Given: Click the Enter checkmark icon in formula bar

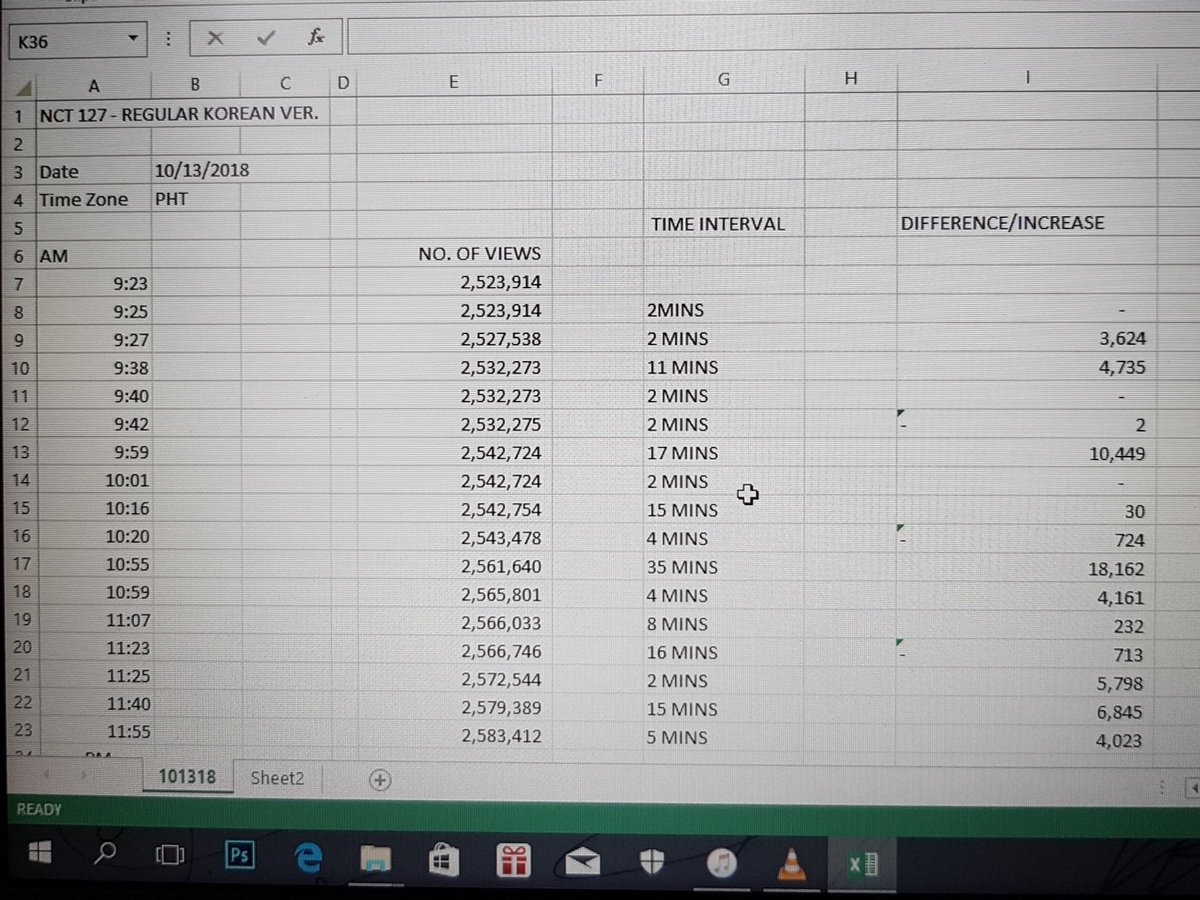Looking at the screenshot, I should tap(266, 39).
